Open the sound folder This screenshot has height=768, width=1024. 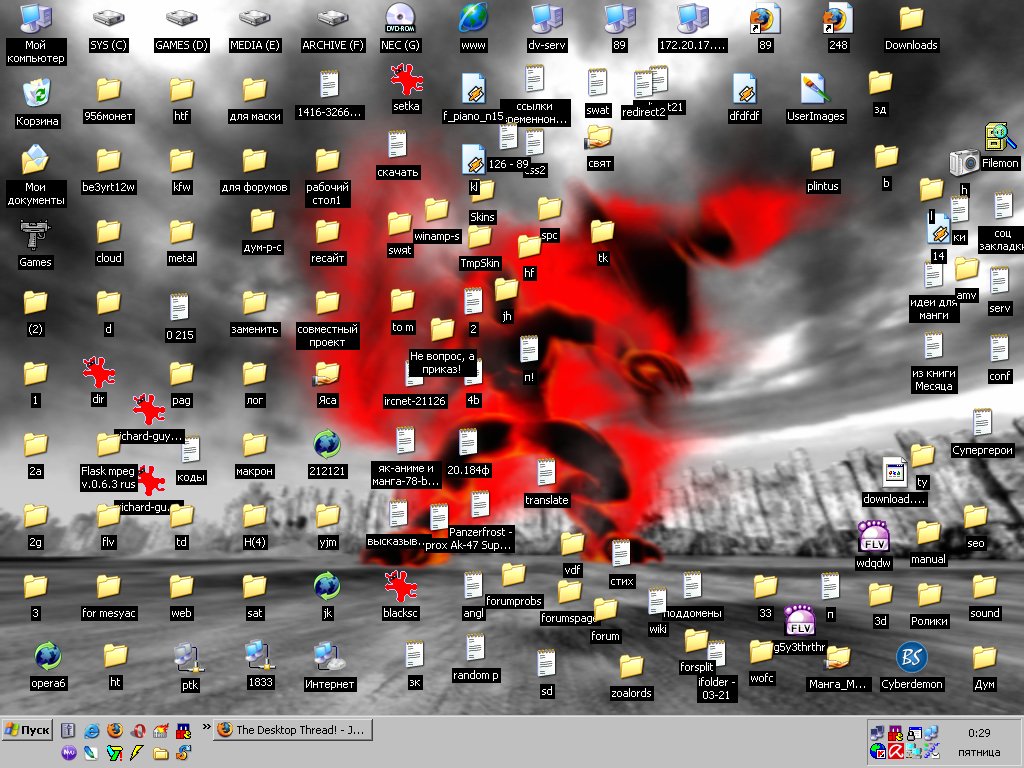tap(984, 597)
